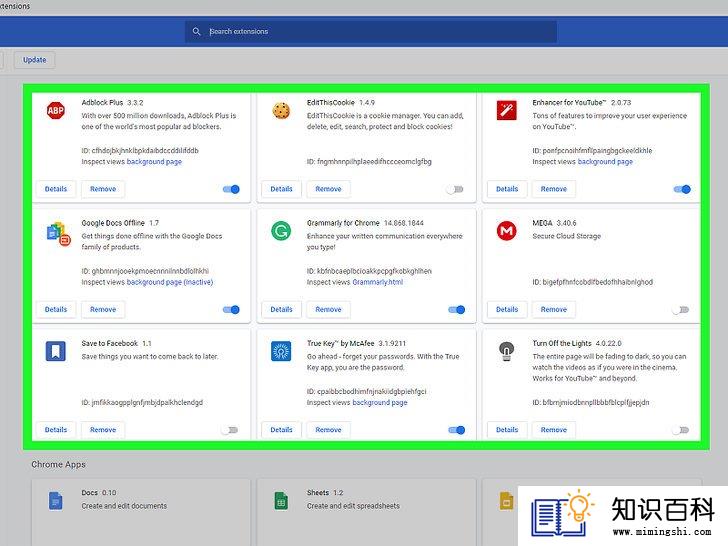Click the MEGA red M icon
Image resolution: width=728 pixels, height=546 pixels.
coord(507,231)
